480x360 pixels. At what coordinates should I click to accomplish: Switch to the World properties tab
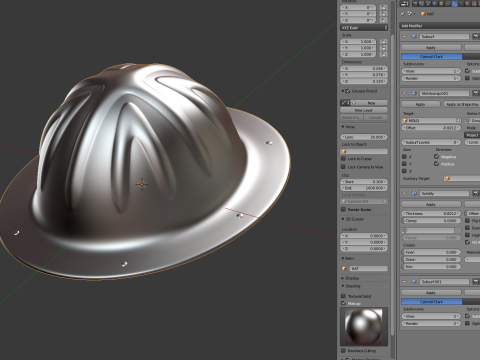(x=435, y=4)
